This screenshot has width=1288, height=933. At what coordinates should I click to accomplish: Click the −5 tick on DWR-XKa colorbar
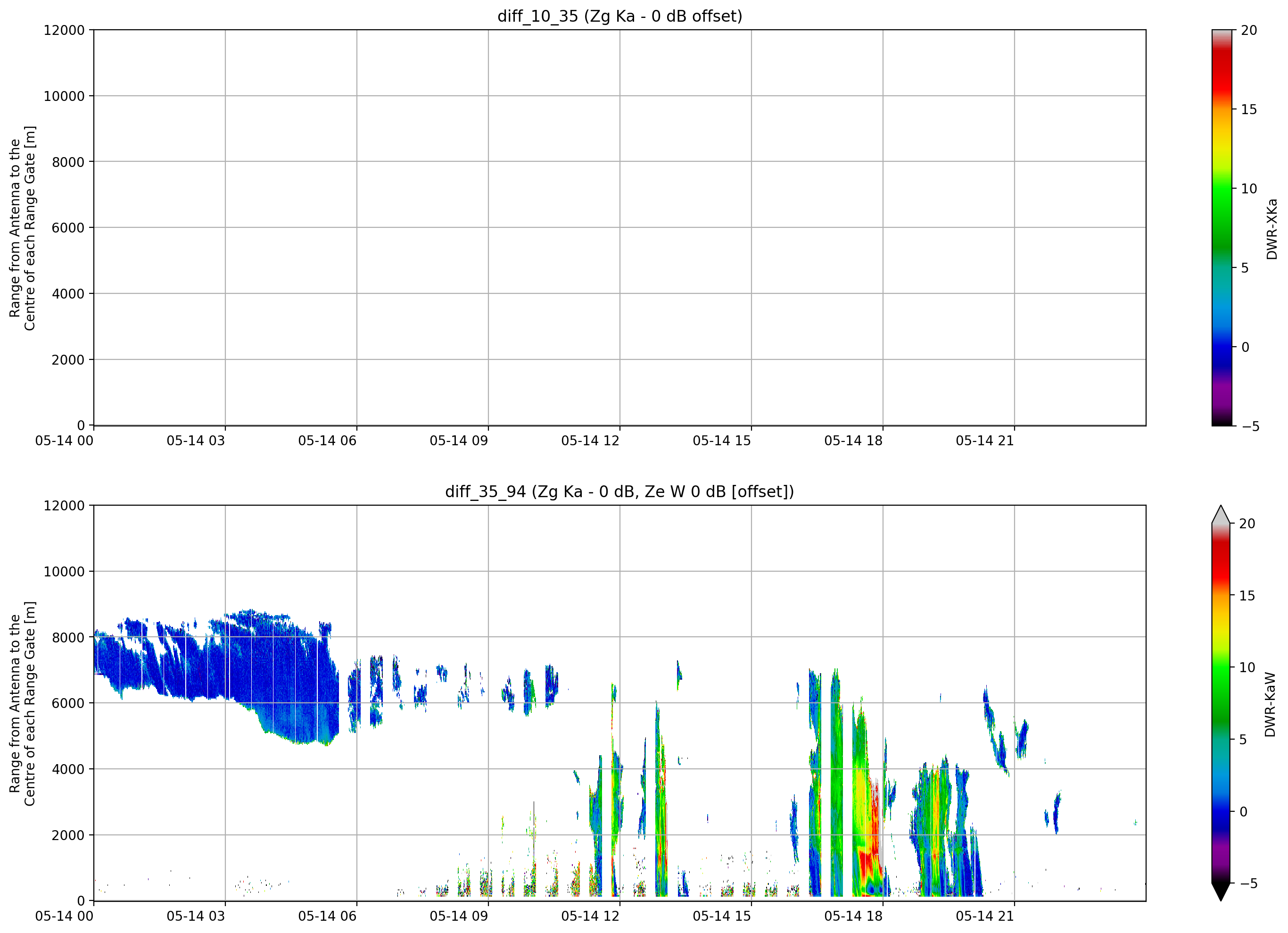pyautogui.click(x=1250, y=427)
